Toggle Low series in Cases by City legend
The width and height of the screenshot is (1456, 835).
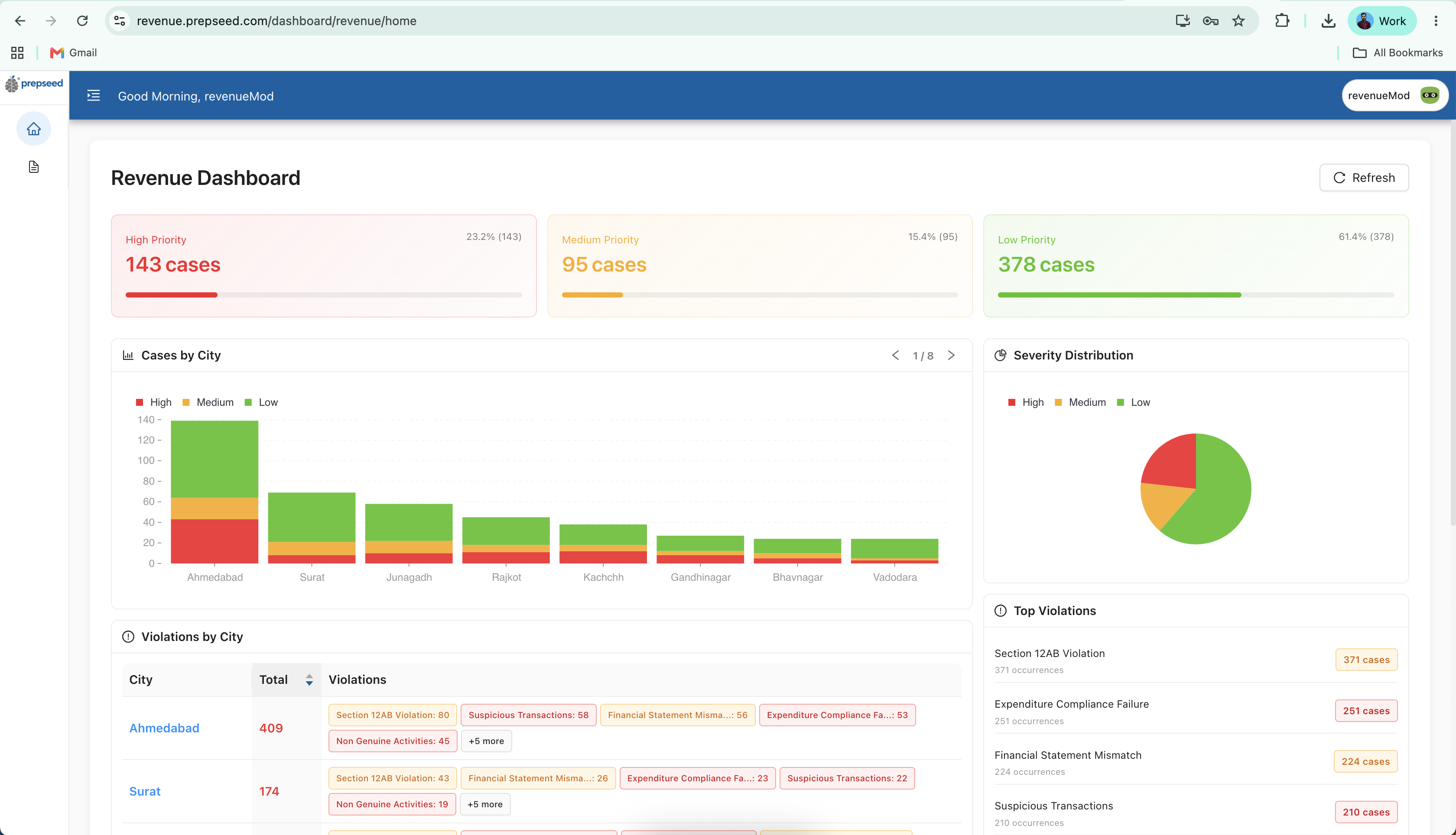tap(262, 403)
